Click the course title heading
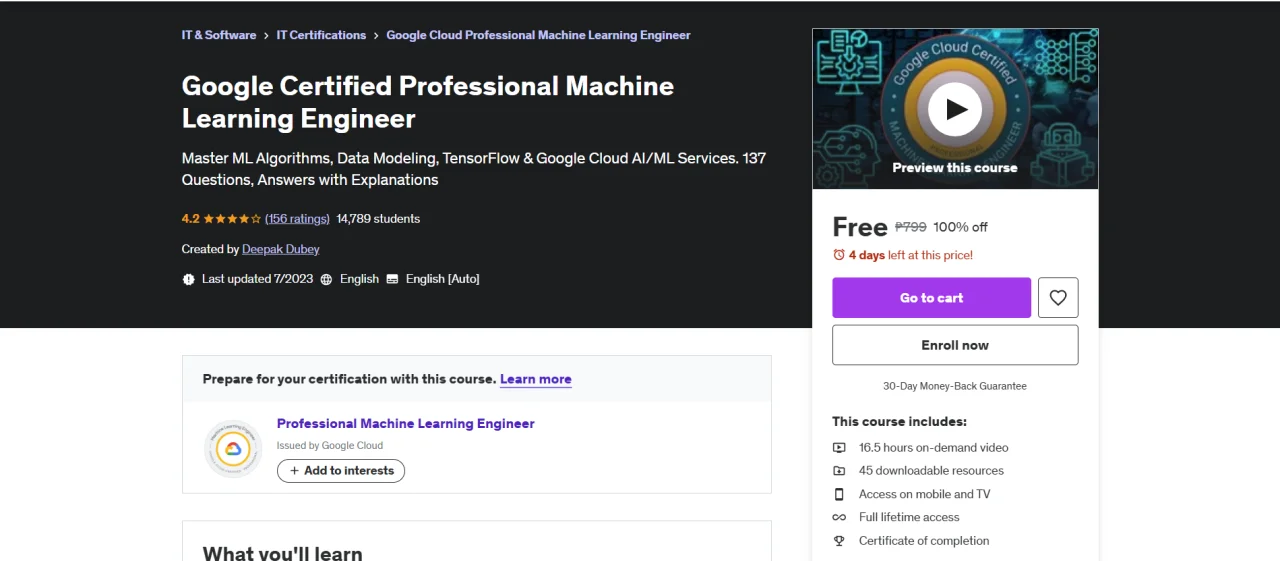The height and width of the screenshot is (561, 1280). (428, 102)
